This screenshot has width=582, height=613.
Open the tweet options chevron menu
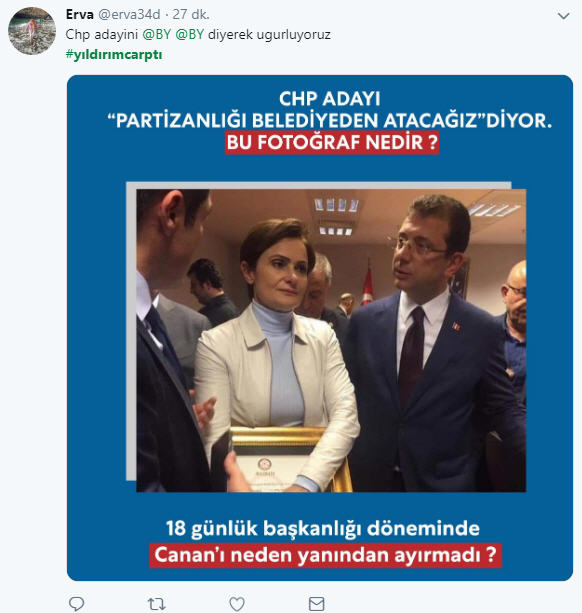[563, 16]
